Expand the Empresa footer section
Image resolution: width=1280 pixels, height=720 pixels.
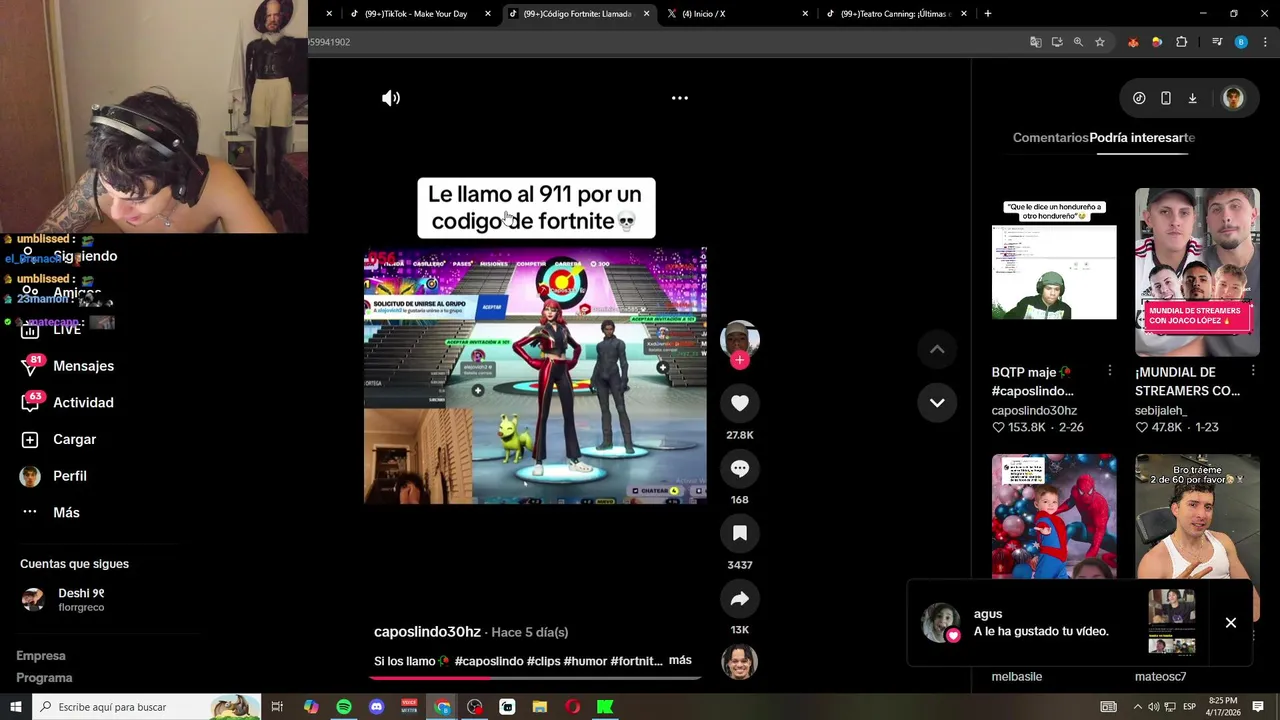tap(41, 656)
